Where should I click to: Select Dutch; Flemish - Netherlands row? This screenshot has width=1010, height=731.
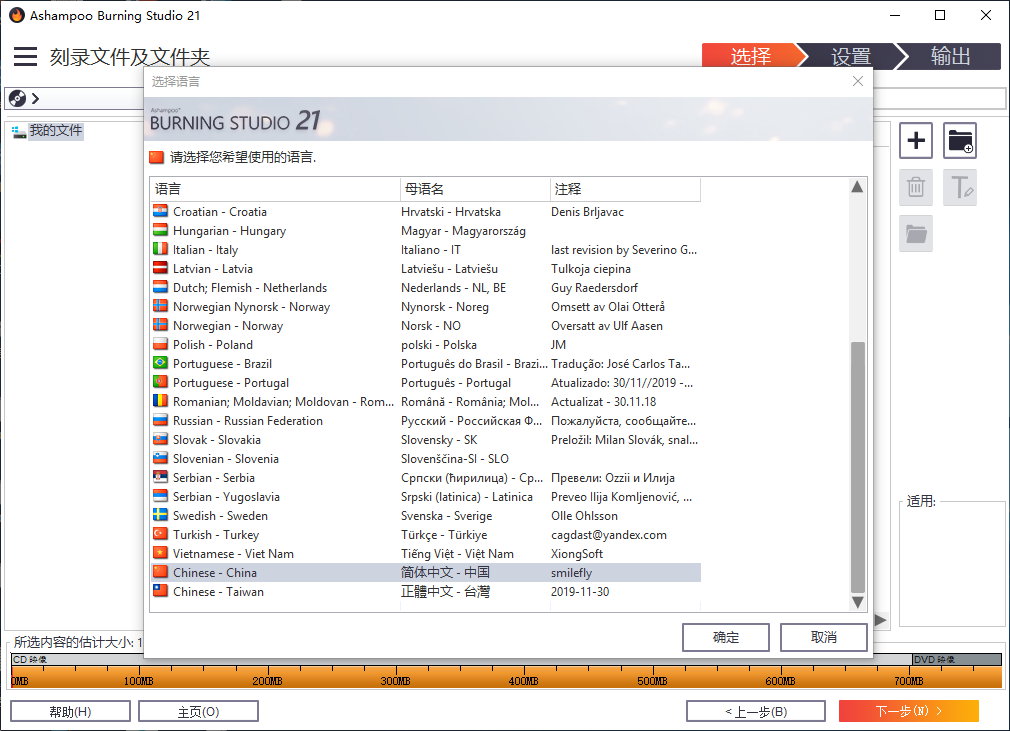tap(426, 288)
